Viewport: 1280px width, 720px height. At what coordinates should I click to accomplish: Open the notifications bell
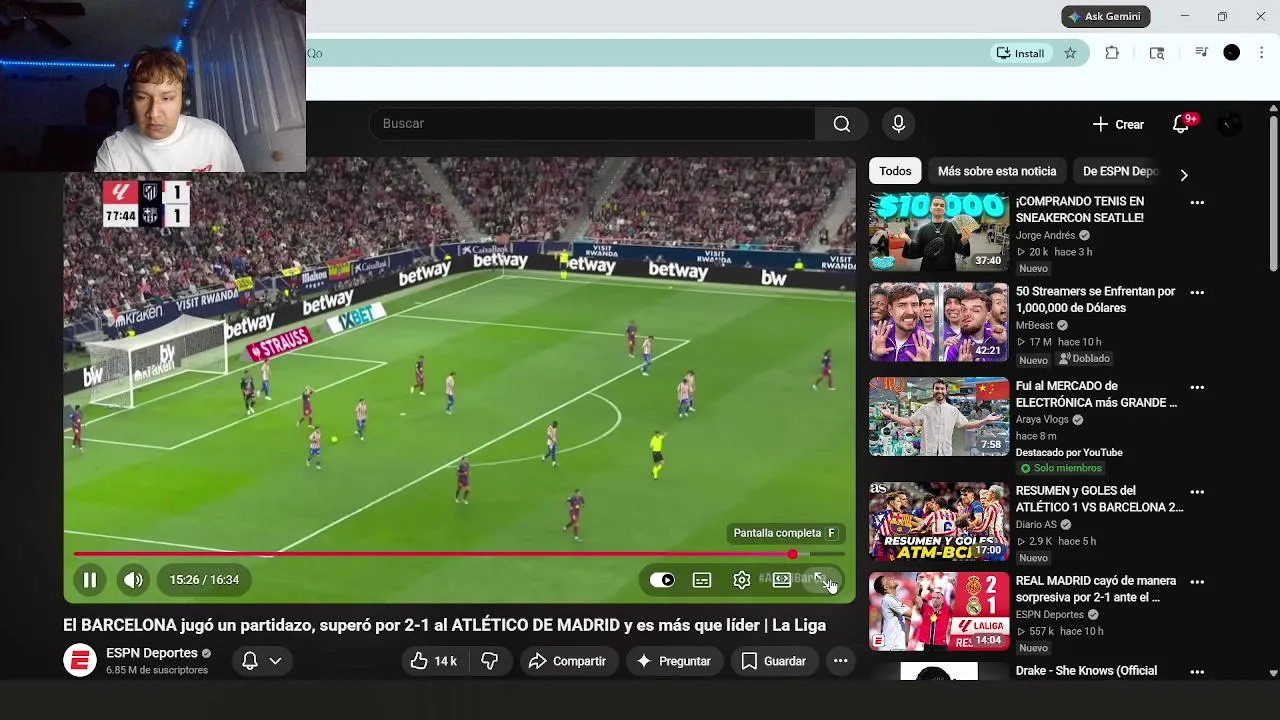[x=1181, y=125]
